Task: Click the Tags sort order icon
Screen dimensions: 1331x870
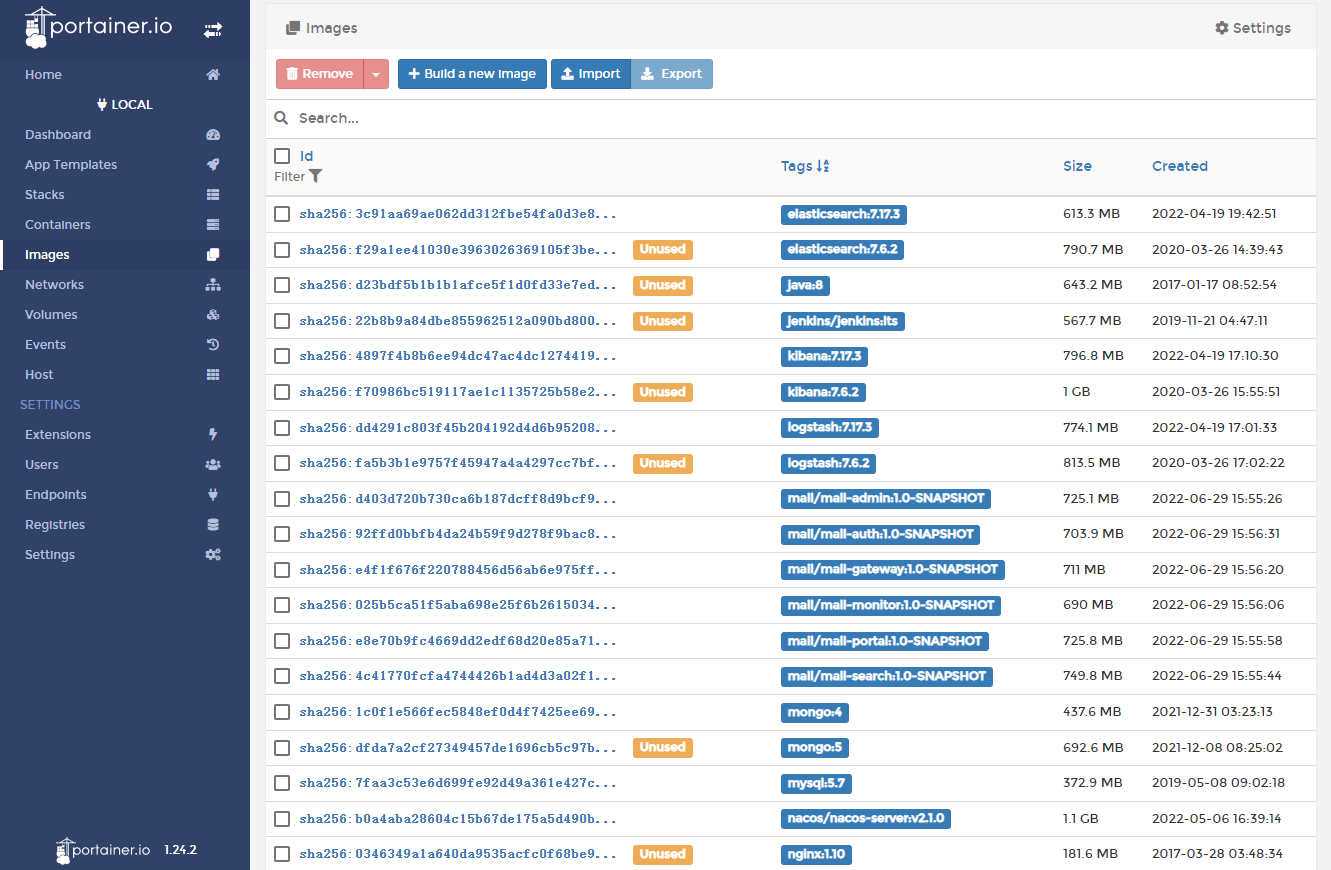Action: click(x=823, y=166)
